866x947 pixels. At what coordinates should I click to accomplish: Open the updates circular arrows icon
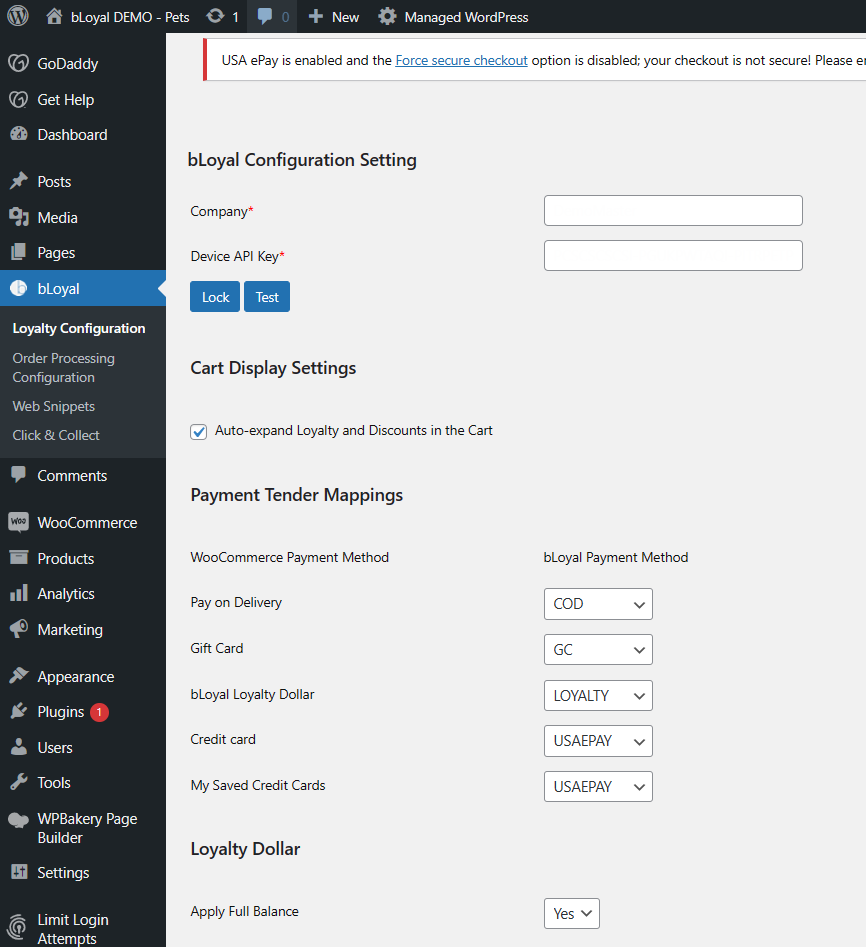(x=215, y=16)
